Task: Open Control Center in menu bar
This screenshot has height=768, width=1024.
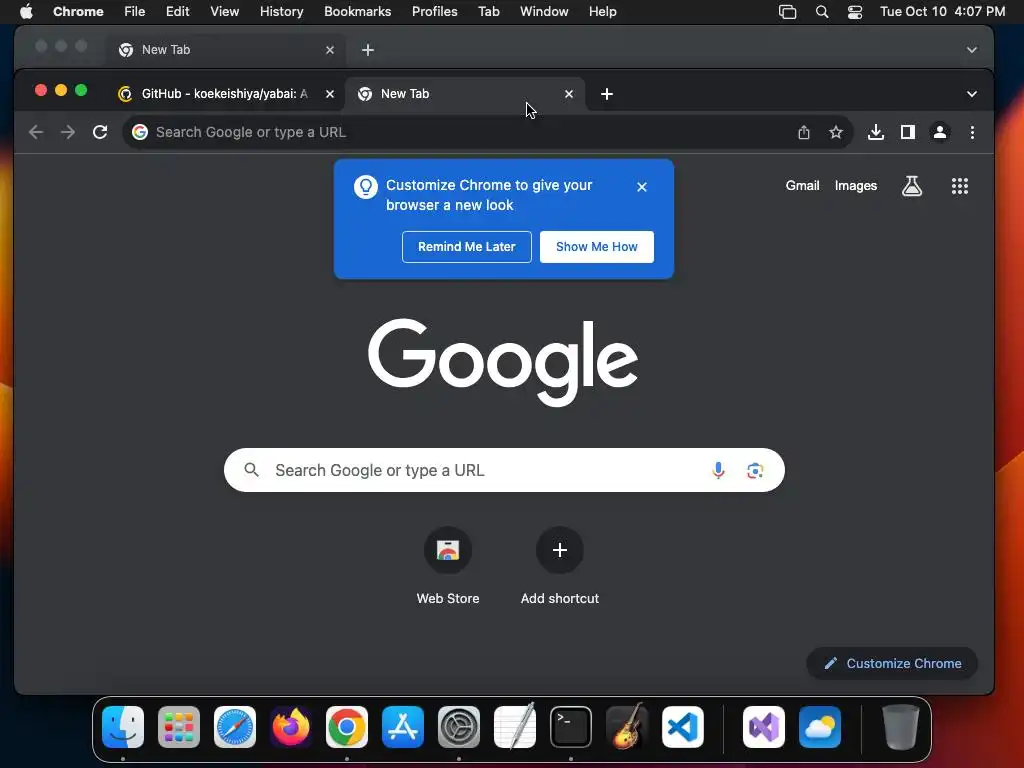Action: click(855, 12)
